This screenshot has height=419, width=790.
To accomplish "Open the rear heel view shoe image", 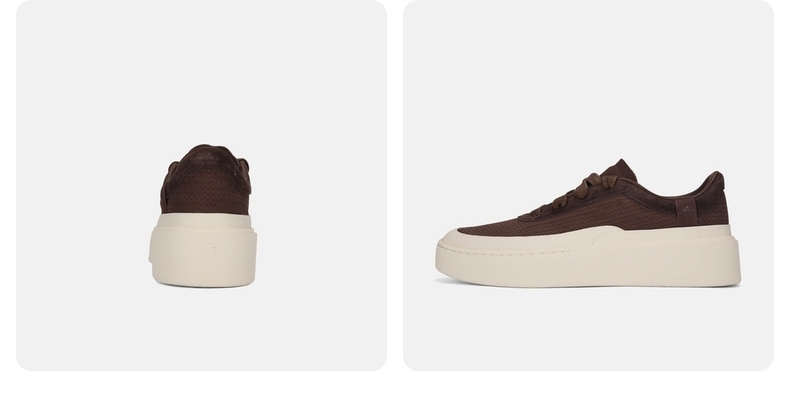I will tap(202, 185).
